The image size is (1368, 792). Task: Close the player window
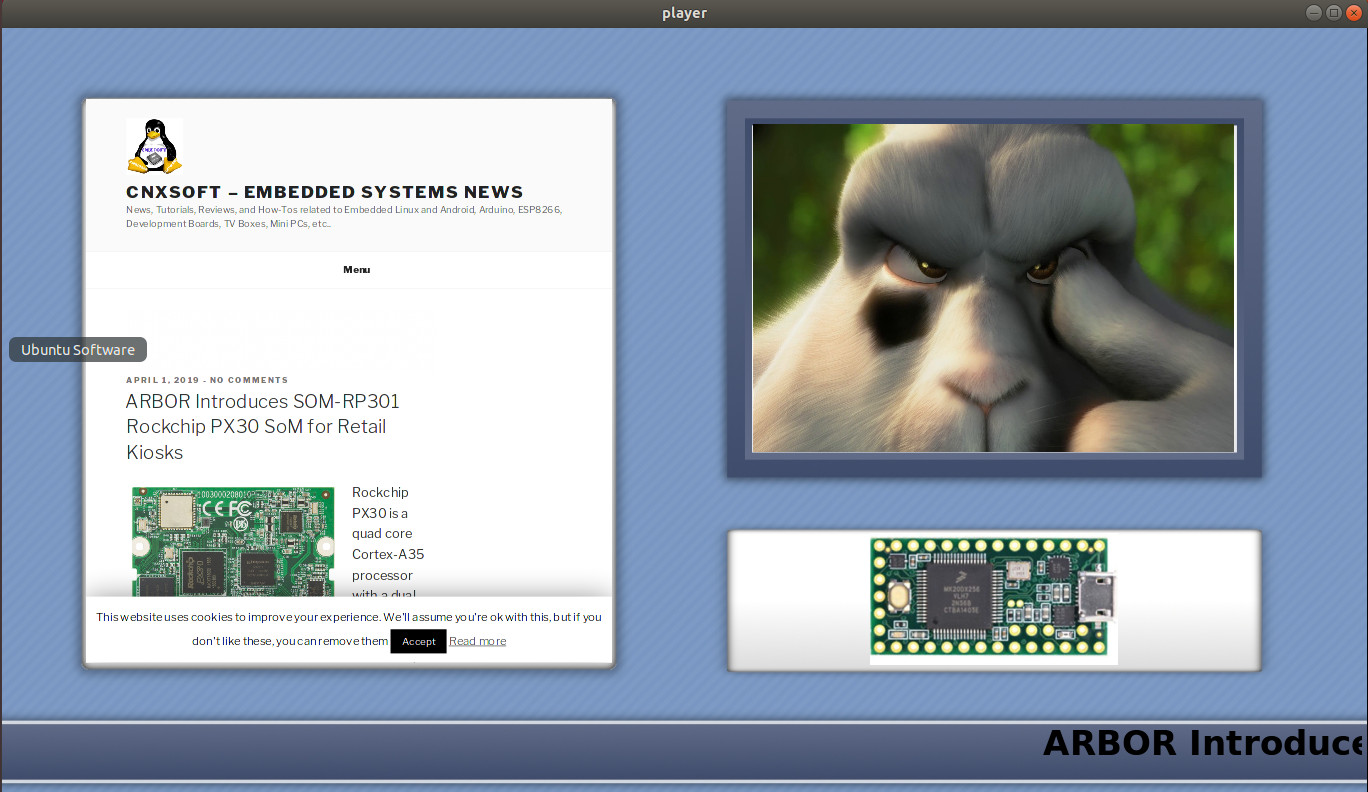[x=1354, y=13]
